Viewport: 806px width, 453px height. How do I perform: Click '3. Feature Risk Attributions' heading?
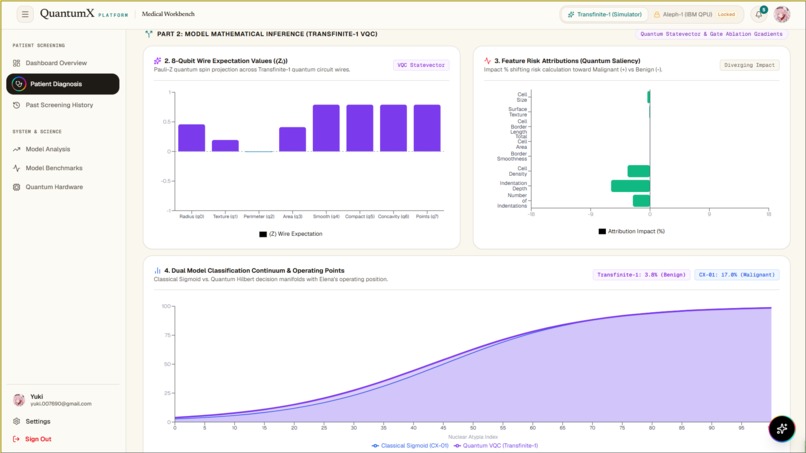coord(567,61)
